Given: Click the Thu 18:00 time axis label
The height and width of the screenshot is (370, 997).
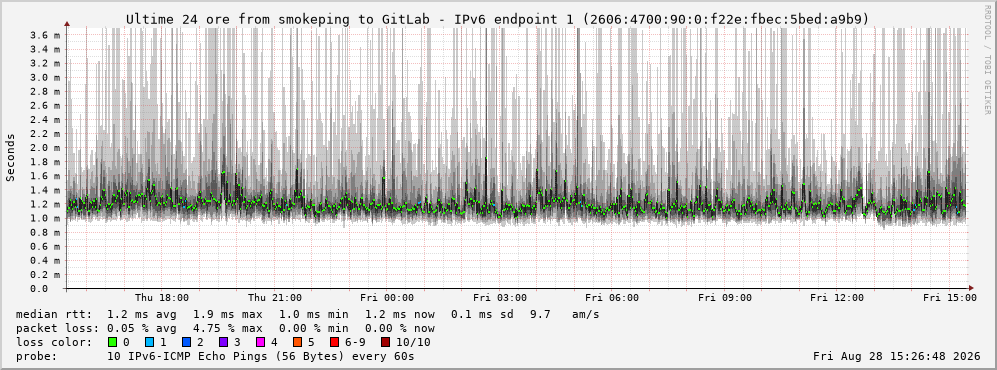Looking at the screenshot, I should (x=162, y=298).
